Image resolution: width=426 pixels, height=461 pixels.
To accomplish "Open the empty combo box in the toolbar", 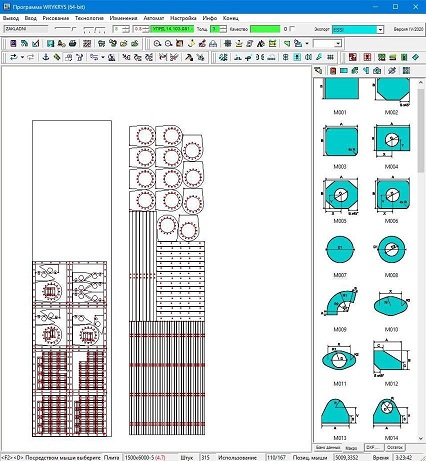I will point(328,44).
